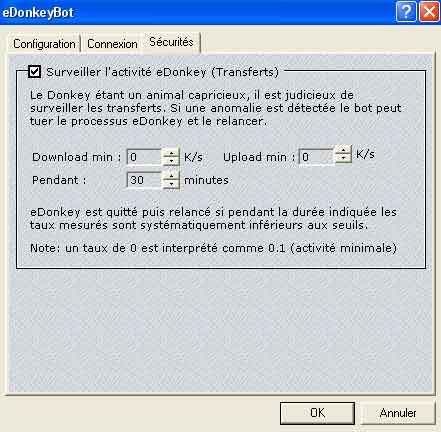The image size is (441, 432).
Task: Click inside the Upload min value field
Action: pyautogui.click(x=316, y=157)
